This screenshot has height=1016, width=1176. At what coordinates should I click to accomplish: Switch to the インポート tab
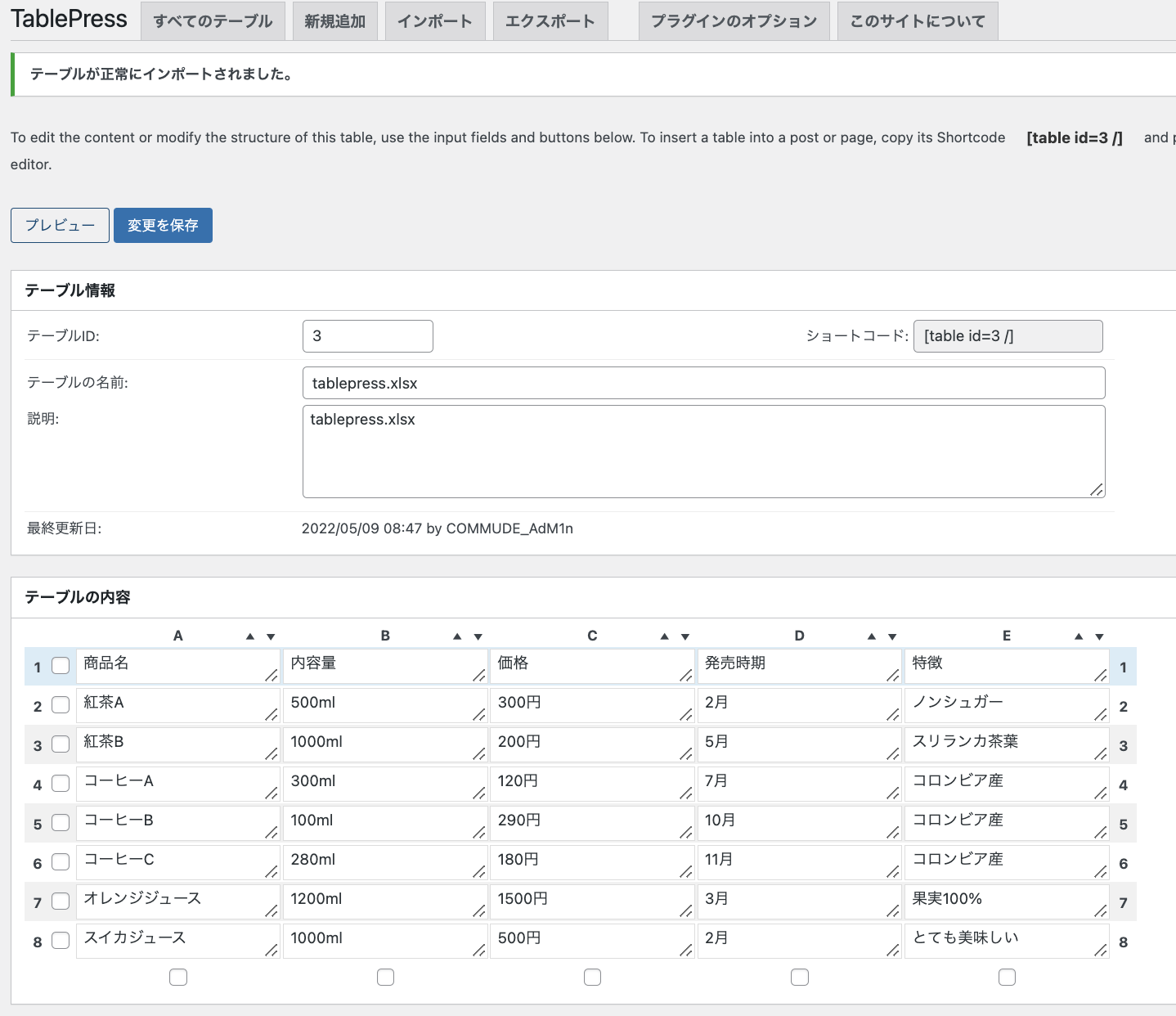pyautogui.click(x=435, y=21)
